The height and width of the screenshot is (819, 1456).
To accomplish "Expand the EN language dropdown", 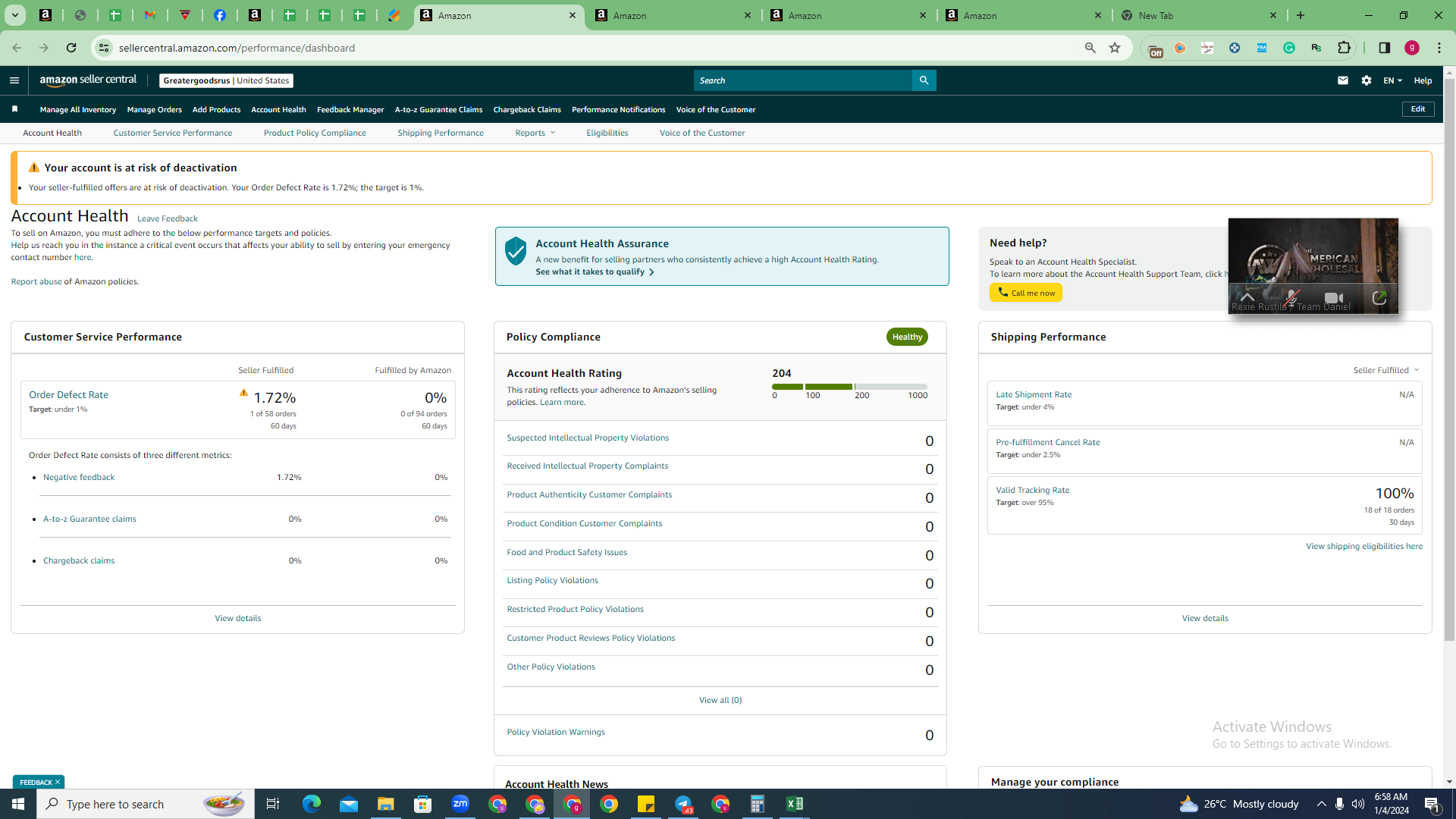I will point(1392,80).
